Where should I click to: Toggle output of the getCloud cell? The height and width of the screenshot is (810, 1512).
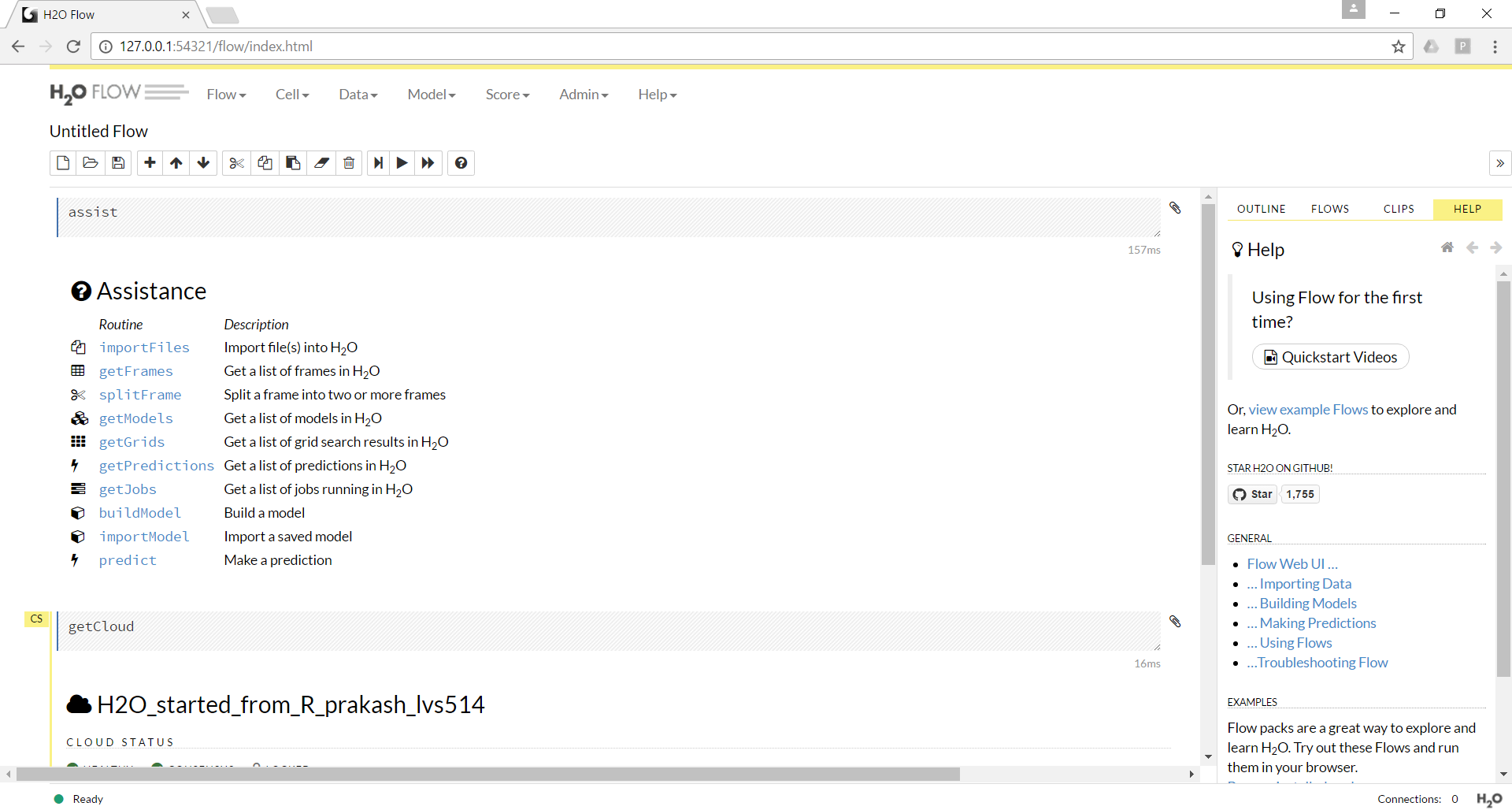[1175, 622]
